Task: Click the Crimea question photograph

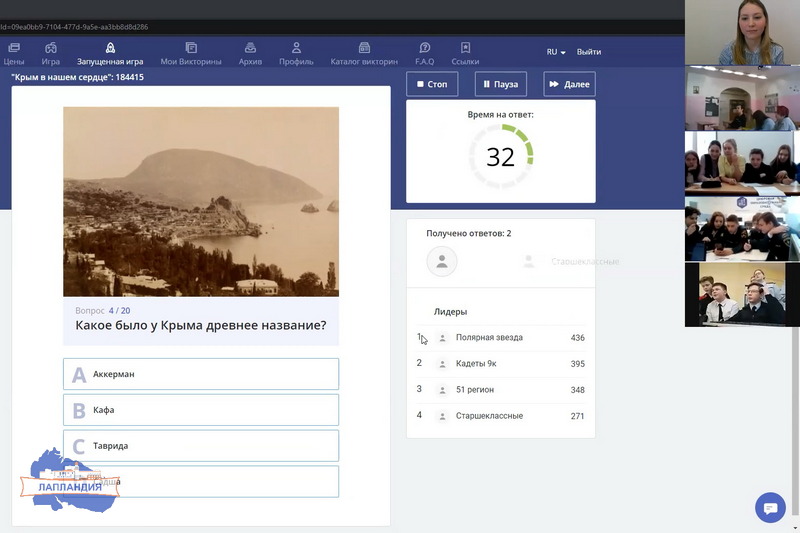Action: 201,201
